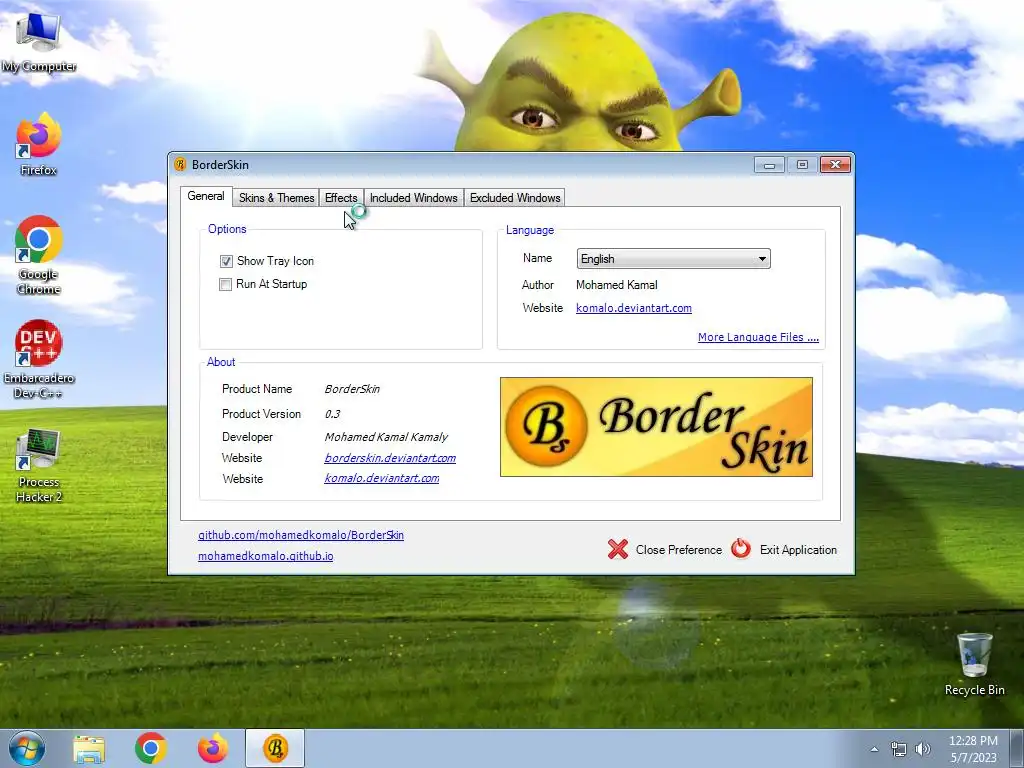
Task: Open borderskin.deviantart.com link
Action: (390, 458)
